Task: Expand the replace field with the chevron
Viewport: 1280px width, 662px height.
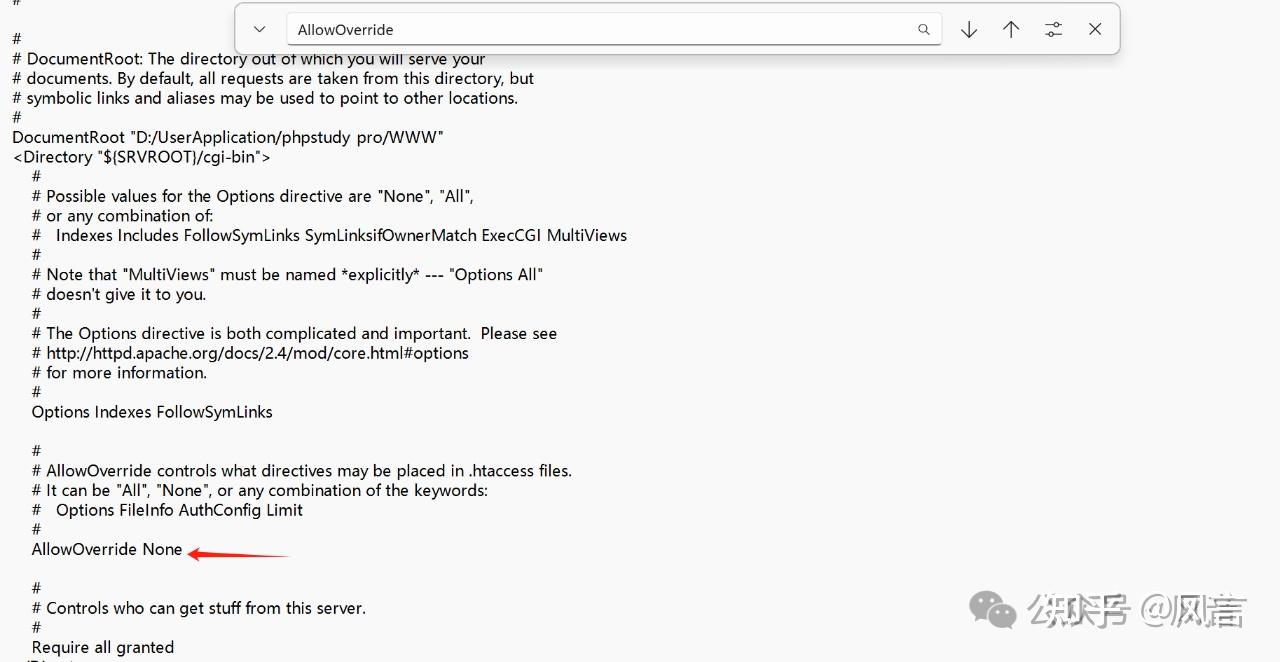Action: pos(259,30)
